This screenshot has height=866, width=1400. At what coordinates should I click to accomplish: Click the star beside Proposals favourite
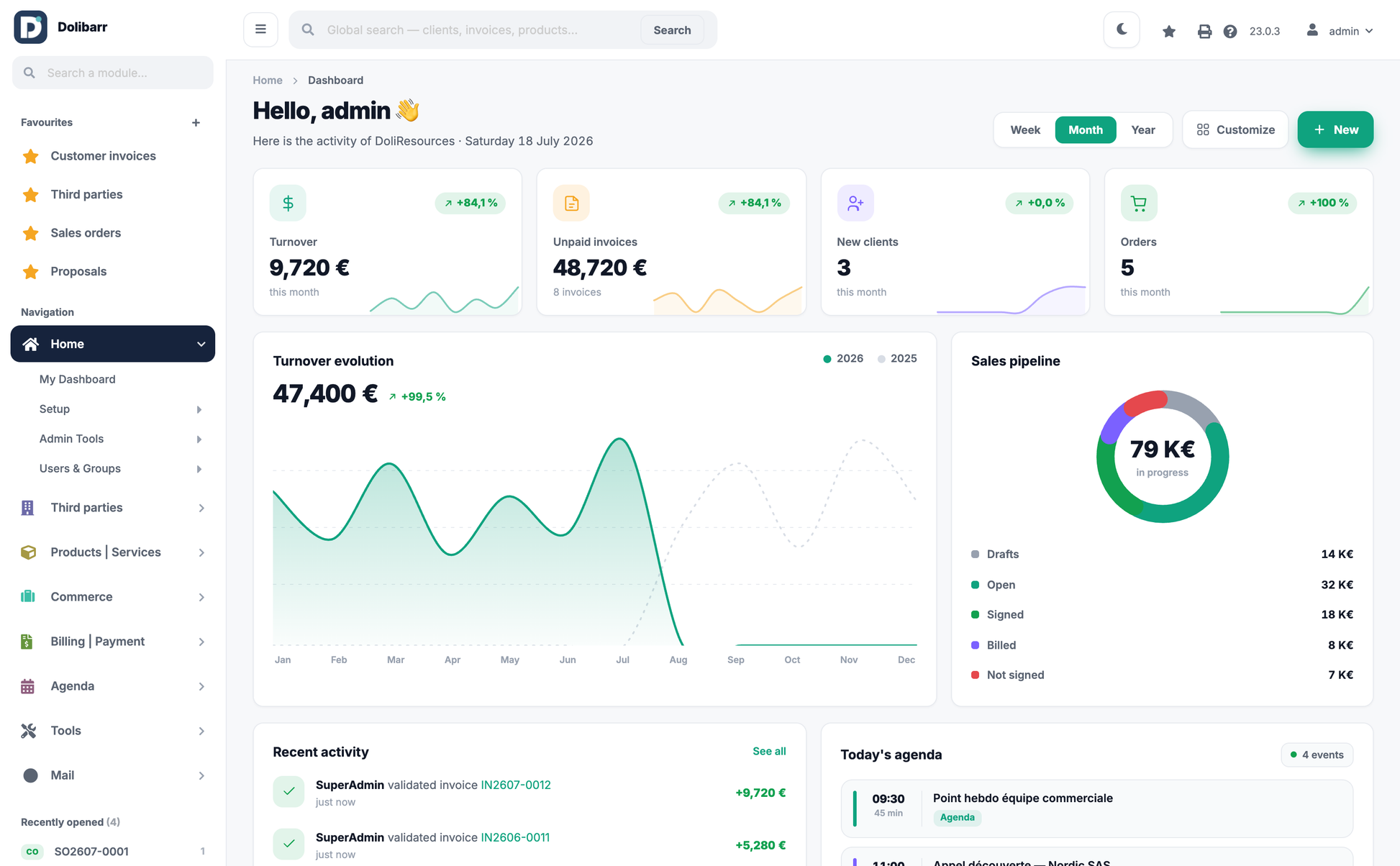[x=30, y=272]
